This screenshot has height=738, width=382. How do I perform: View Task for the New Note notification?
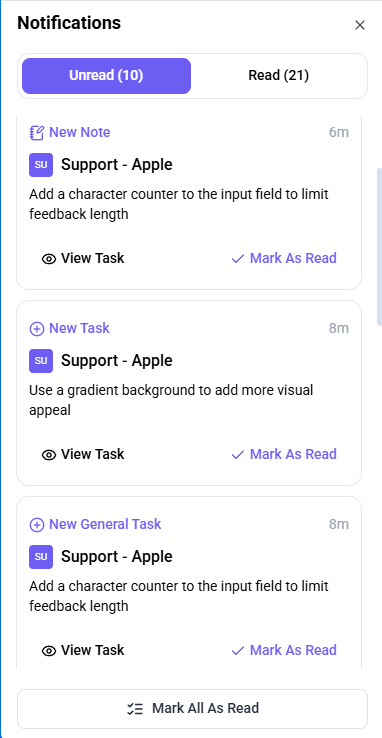pyautogui.click(x=83, y=258)
